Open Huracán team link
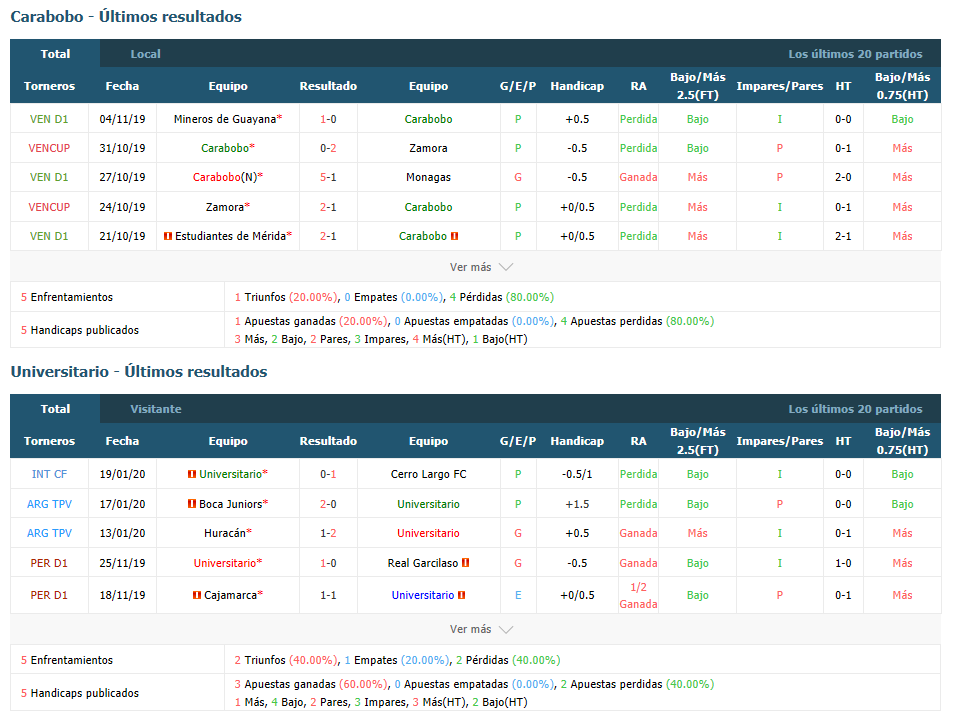Image resolution: width=964 pixels, height=717 pixels. [227, 533]
